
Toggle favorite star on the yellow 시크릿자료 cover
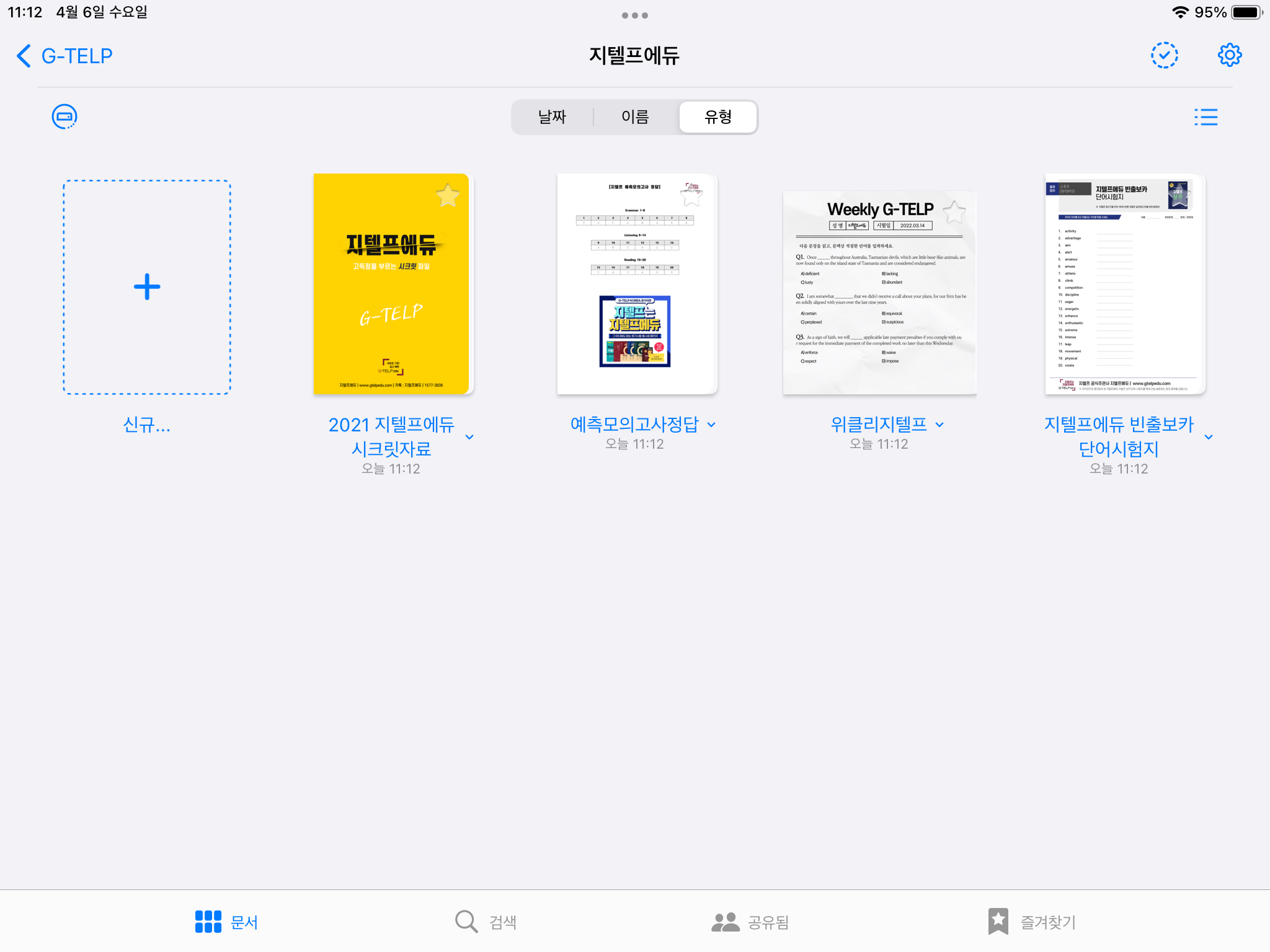click(448, 196)
